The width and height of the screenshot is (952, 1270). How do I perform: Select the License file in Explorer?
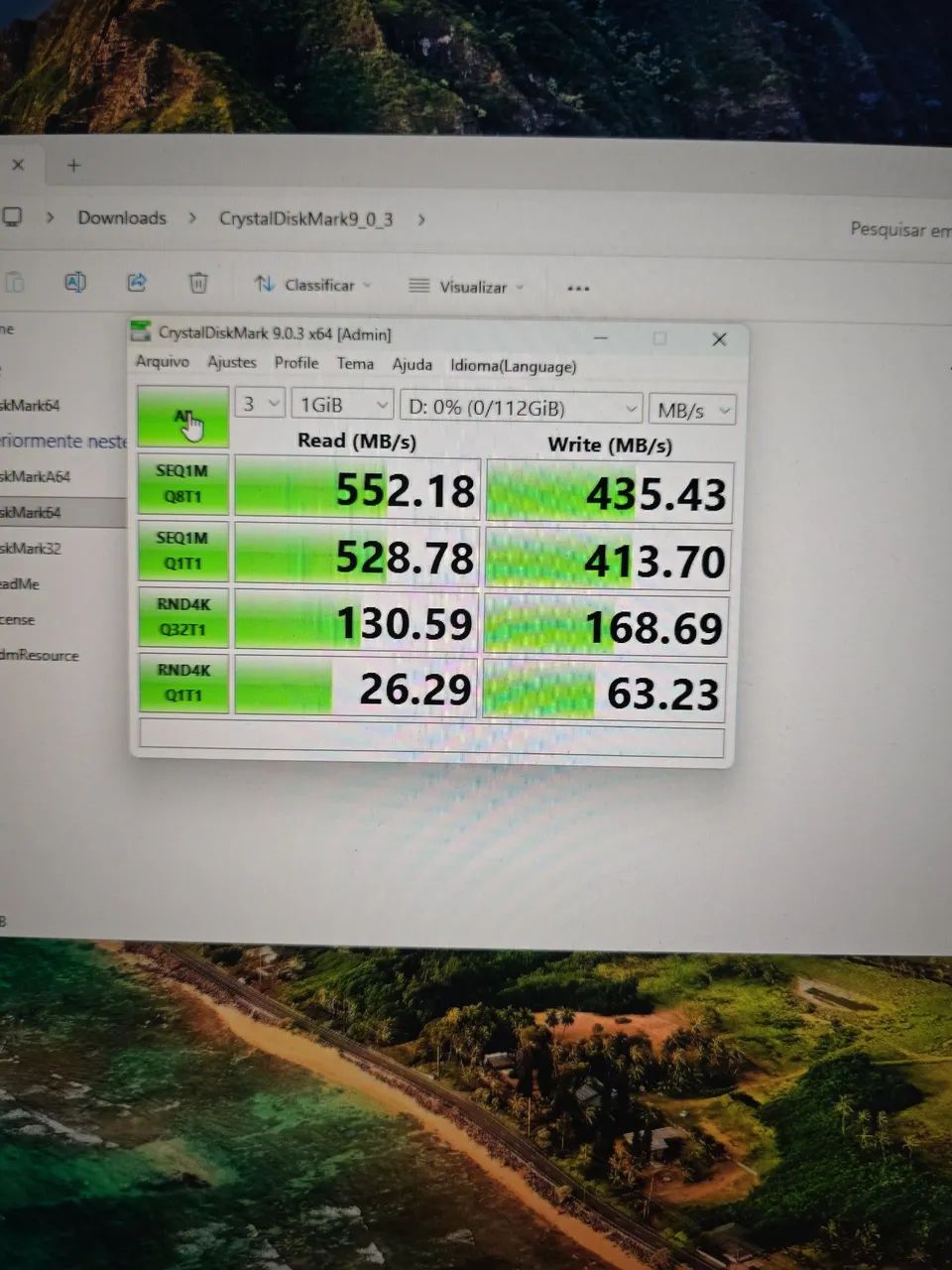18,619
